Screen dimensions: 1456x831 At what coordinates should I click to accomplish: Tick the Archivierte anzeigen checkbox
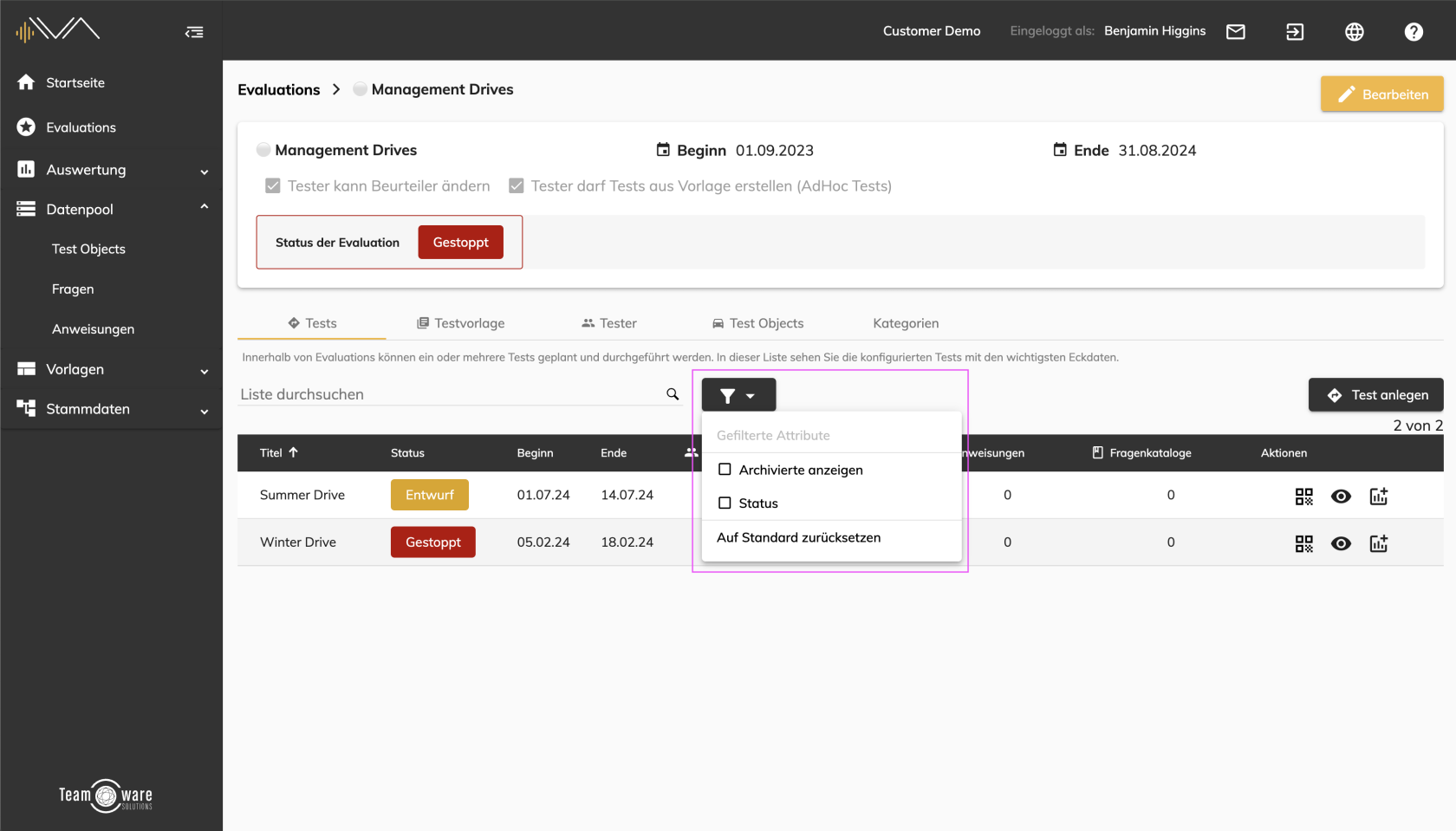pos(725,470)
